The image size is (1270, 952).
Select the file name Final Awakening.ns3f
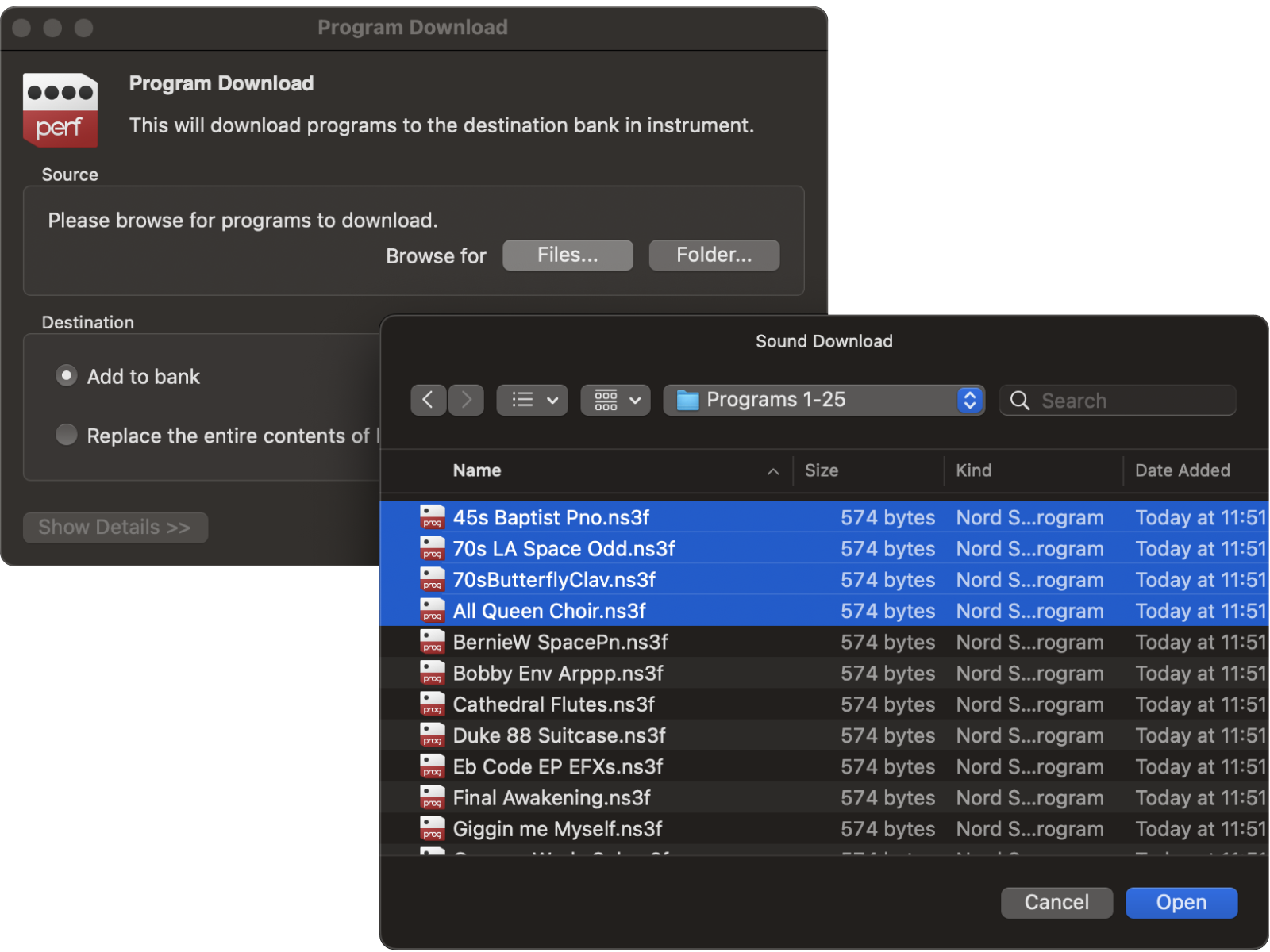(x=552, y=797)
